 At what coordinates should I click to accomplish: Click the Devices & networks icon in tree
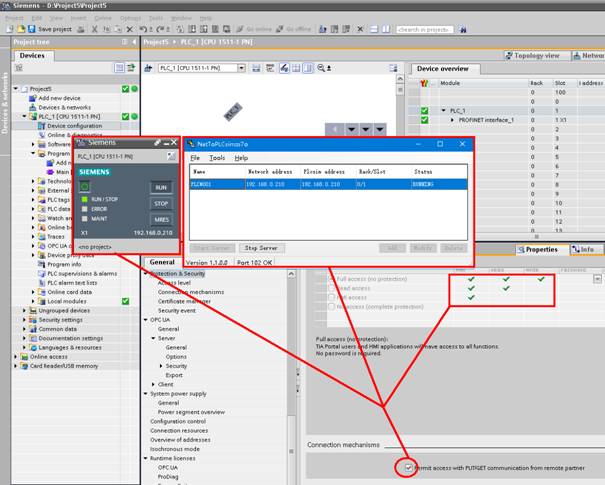[32, 107]
